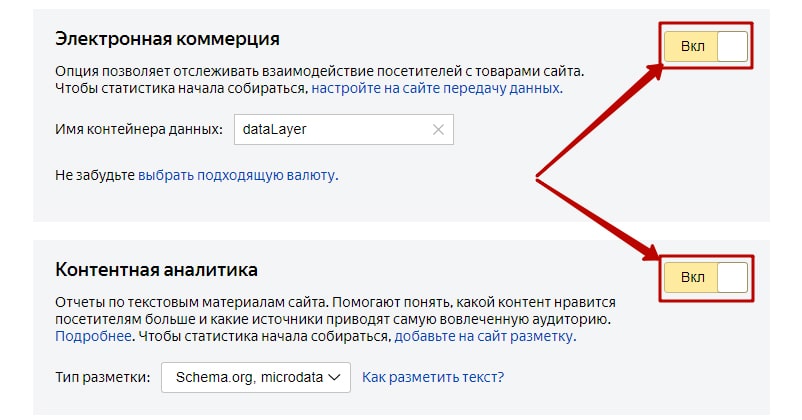This screenshot has width=802, height=420.
Task: Follow the 'выбрать подходящую валюту' link
Action: 237,175
